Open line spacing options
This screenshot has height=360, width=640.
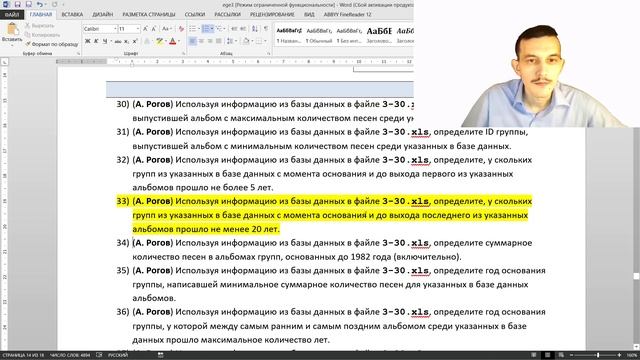click(x=231, y=41)
